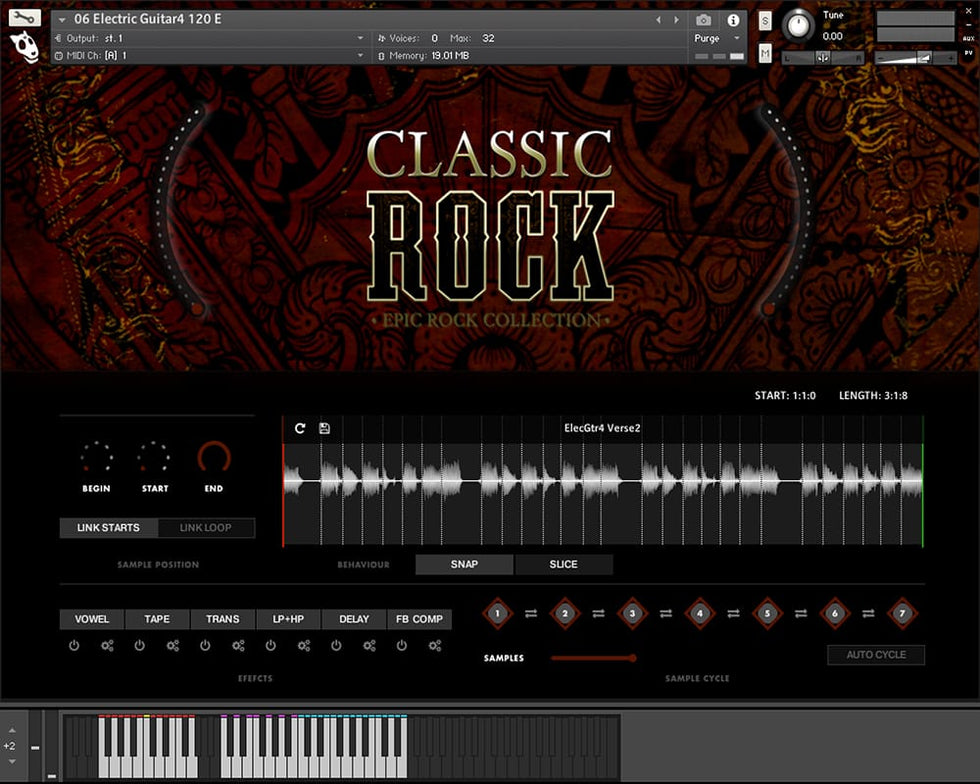This screenshot has height=784, width=980.
Task: Select sample slot 4 diamond
Action: pos(699,613)
